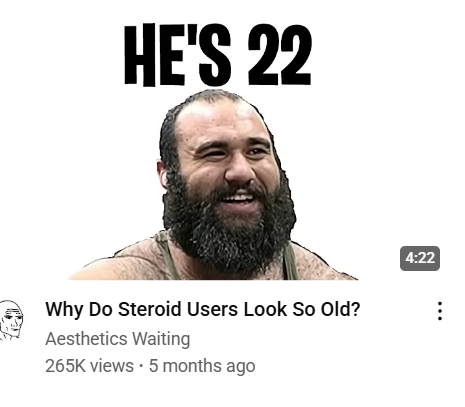Show more actions via vertical ellipsis
Screen dimensions: 465x407
(x=440, y=311)
